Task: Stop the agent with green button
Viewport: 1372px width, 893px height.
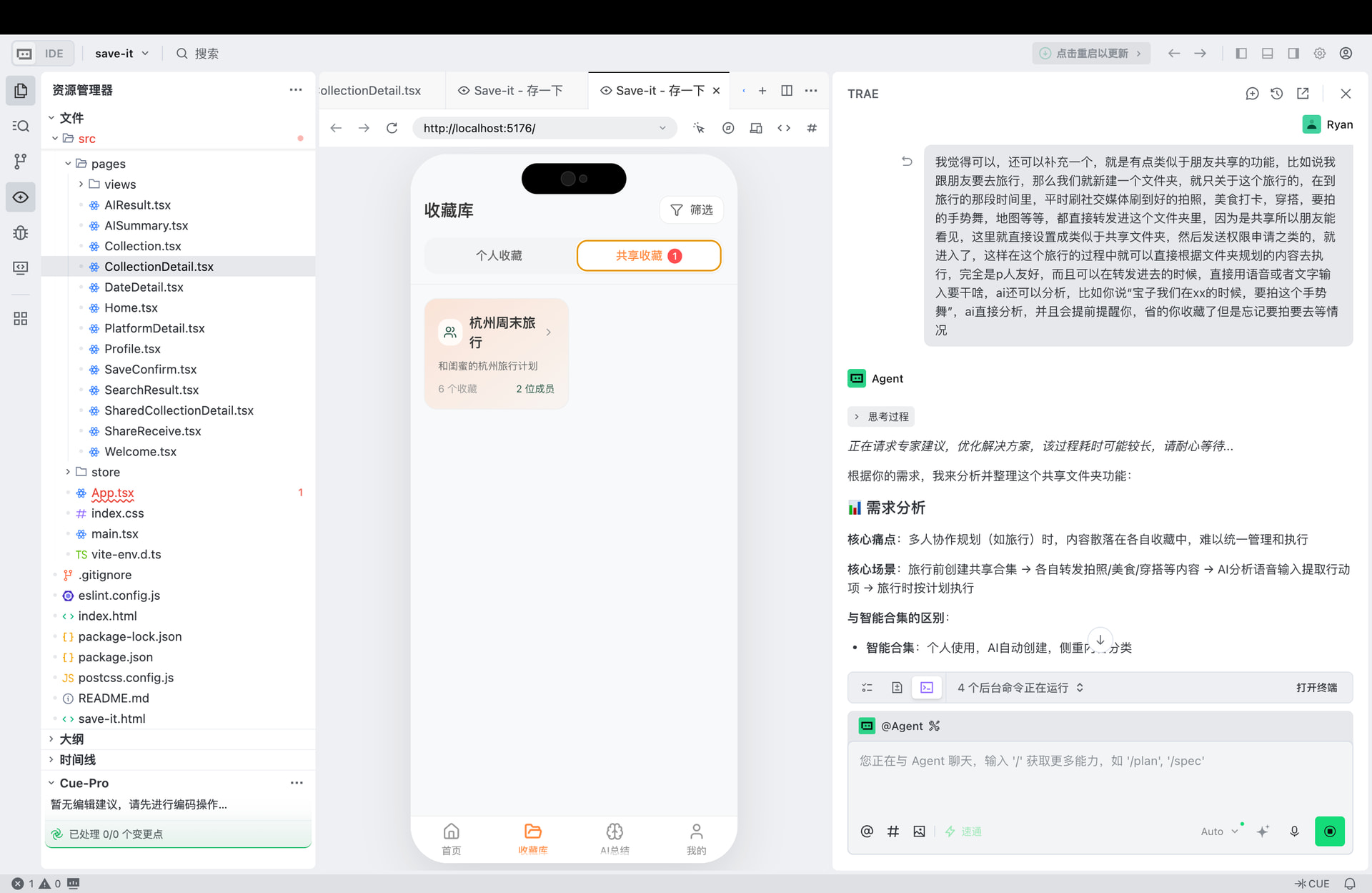Action: pos(1330,832)
